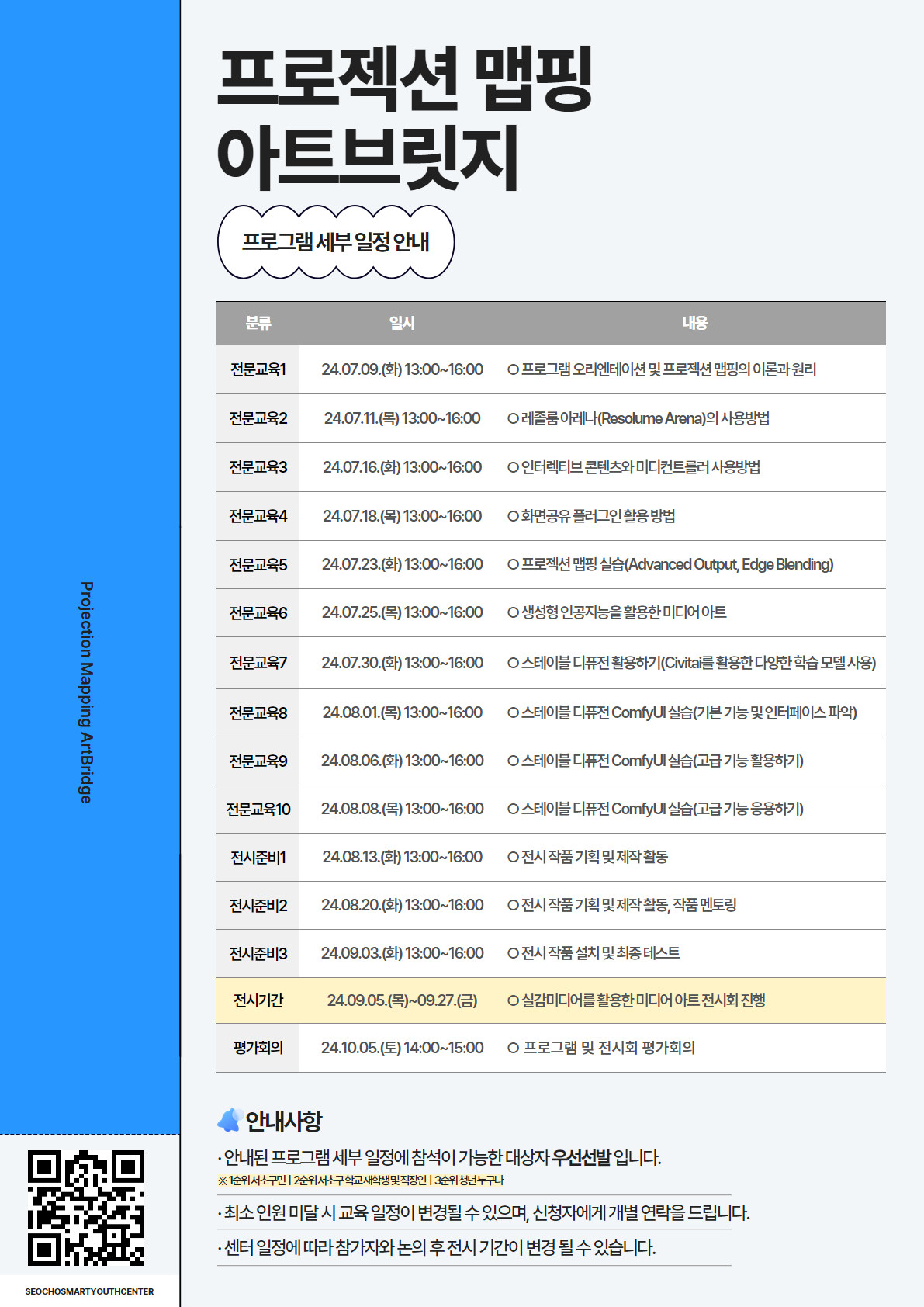Click the QR code in the bottom-left corner
924x1307 pixels.
tap(86, 1208)
